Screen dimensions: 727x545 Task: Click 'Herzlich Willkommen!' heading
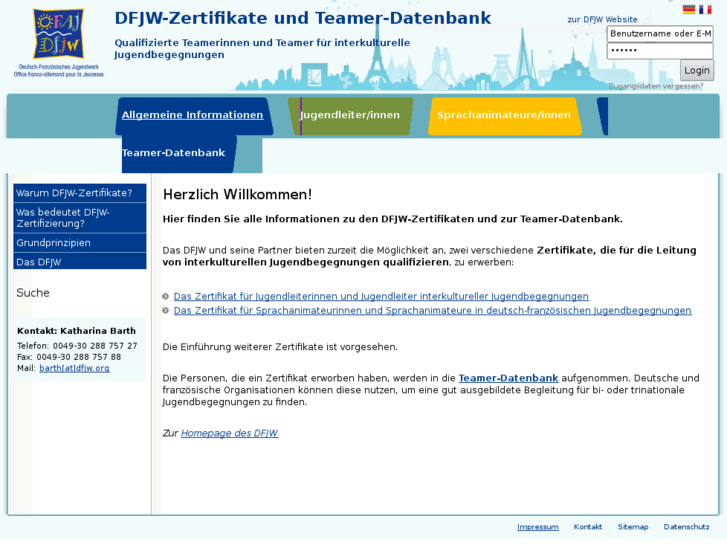click(x=237, y=194)
